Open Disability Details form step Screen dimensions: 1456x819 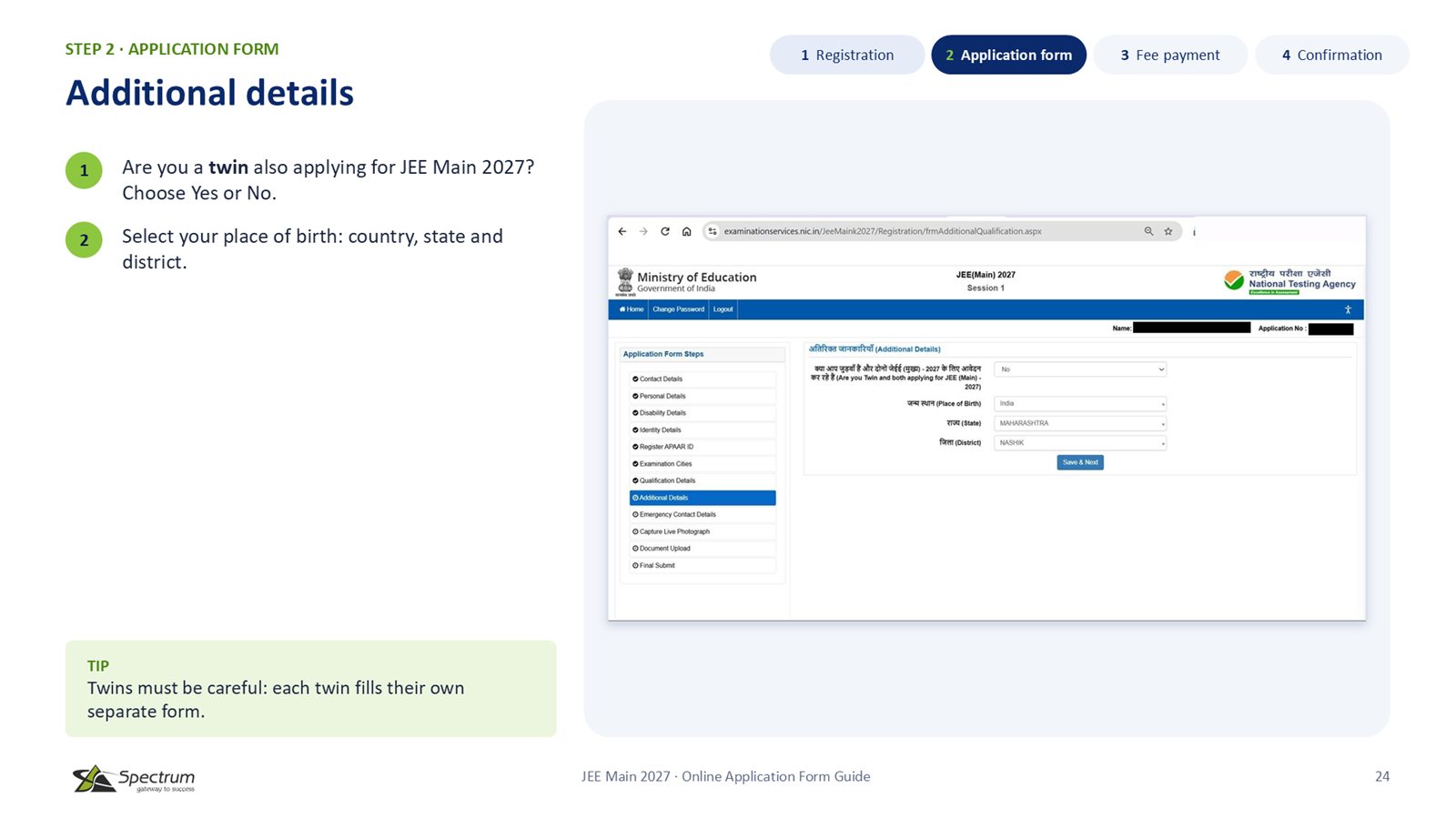coord(703,413)
